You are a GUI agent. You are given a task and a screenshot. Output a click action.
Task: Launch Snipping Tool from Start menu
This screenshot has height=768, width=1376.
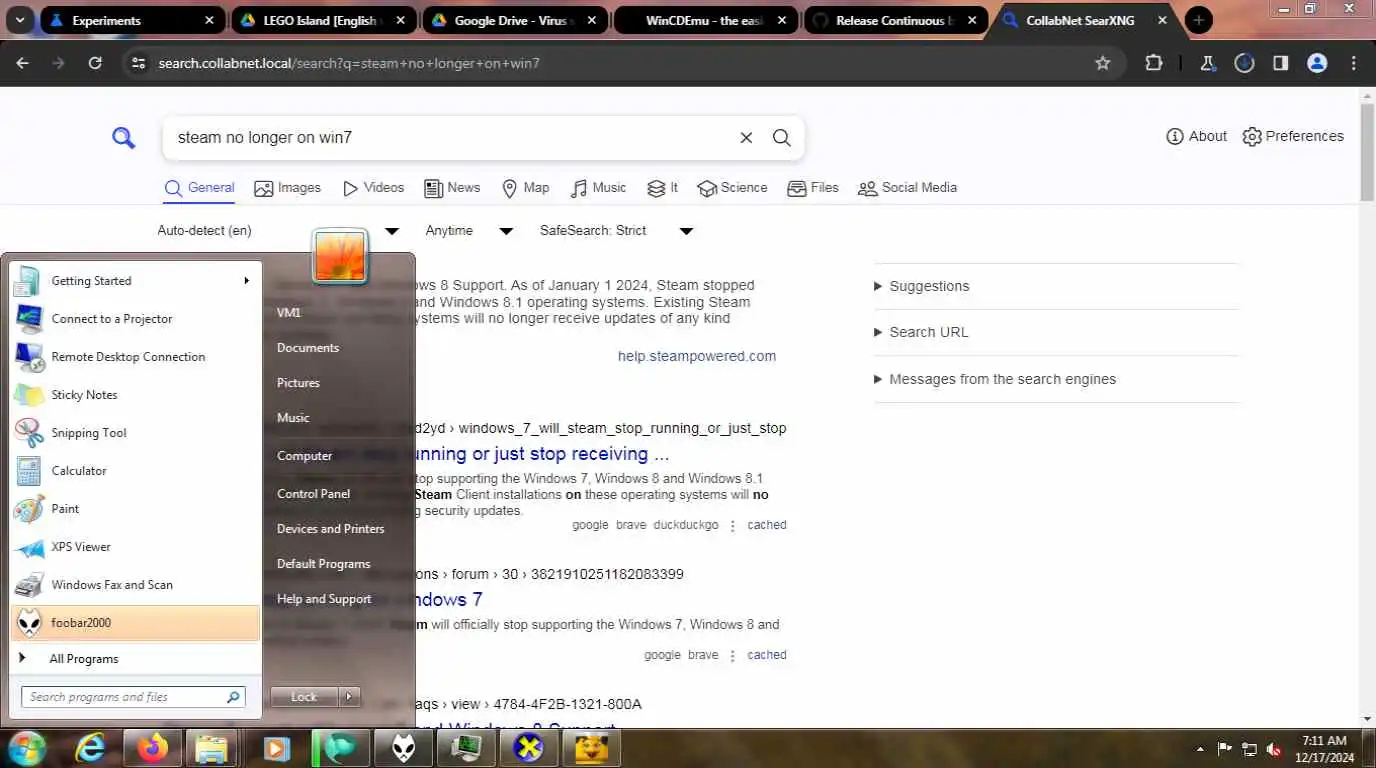click(135, 433)
